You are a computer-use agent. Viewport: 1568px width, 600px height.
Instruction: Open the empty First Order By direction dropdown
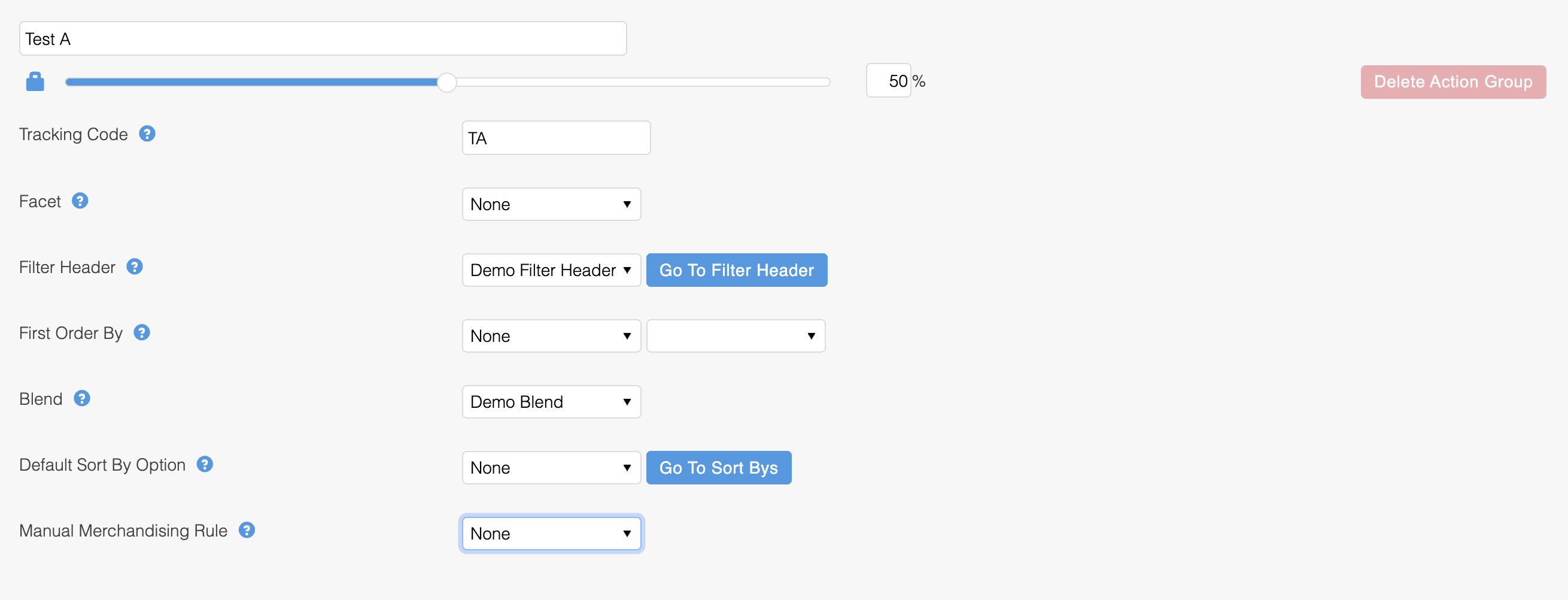tap(736, 336)
